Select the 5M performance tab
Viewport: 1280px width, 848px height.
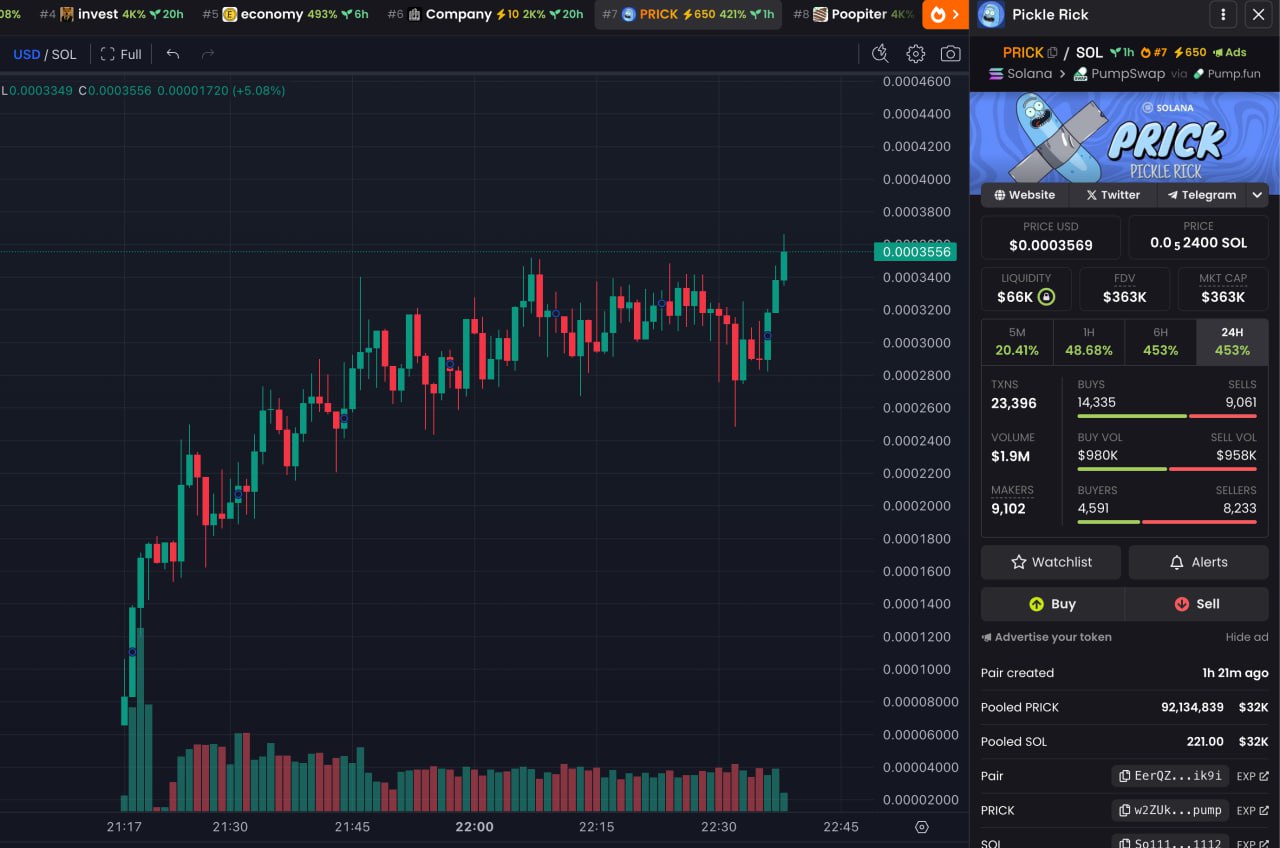[x=1017, y=342]
